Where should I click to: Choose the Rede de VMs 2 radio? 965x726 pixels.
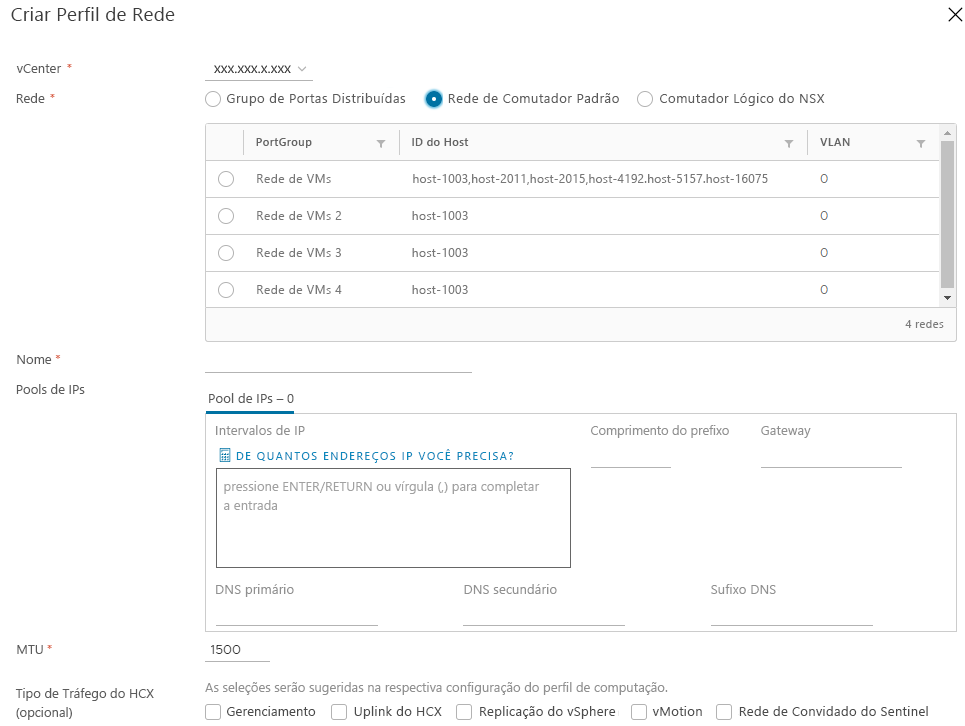(x=226, y=216)
